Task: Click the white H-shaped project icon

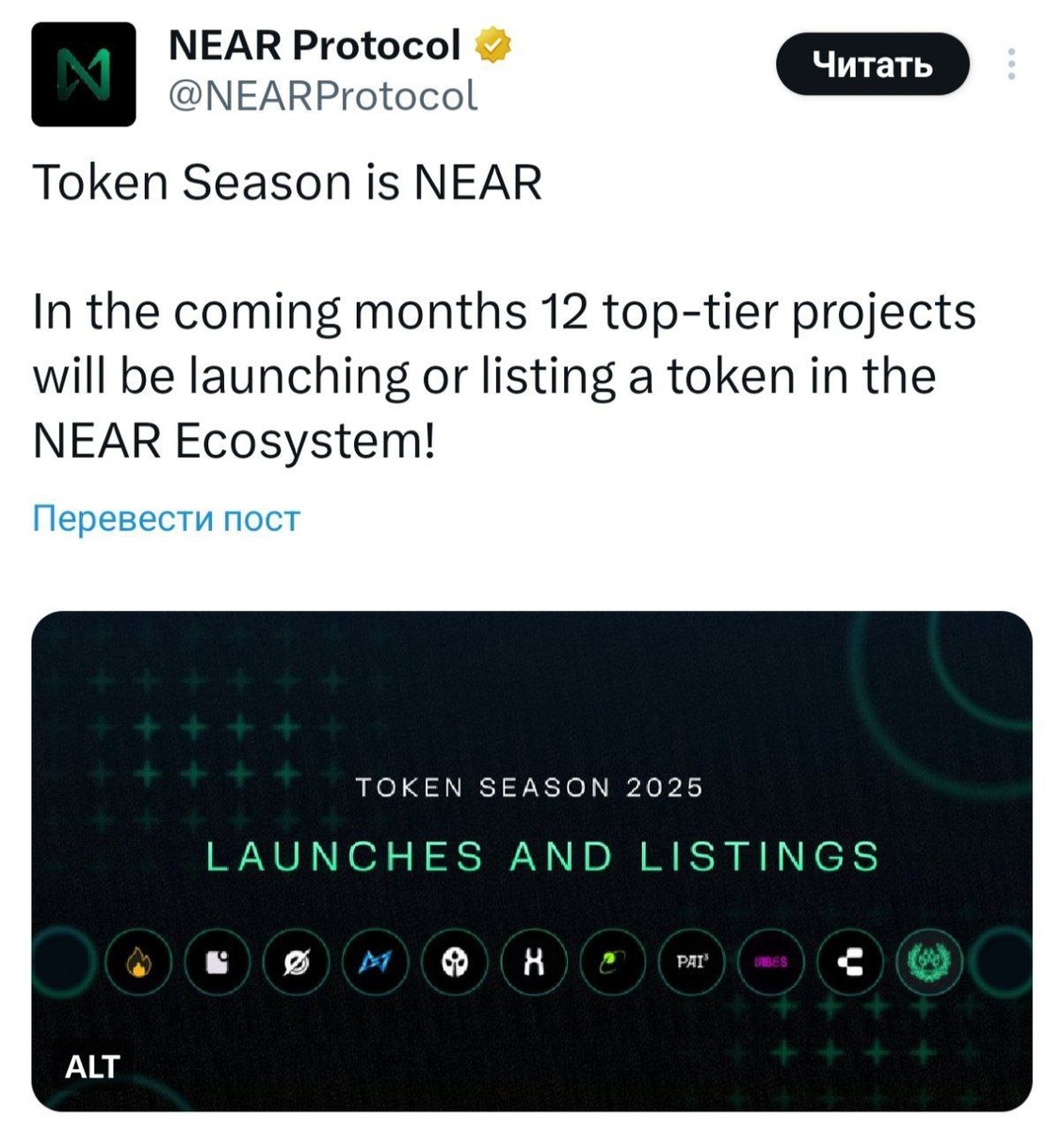Action: (534, 962)
